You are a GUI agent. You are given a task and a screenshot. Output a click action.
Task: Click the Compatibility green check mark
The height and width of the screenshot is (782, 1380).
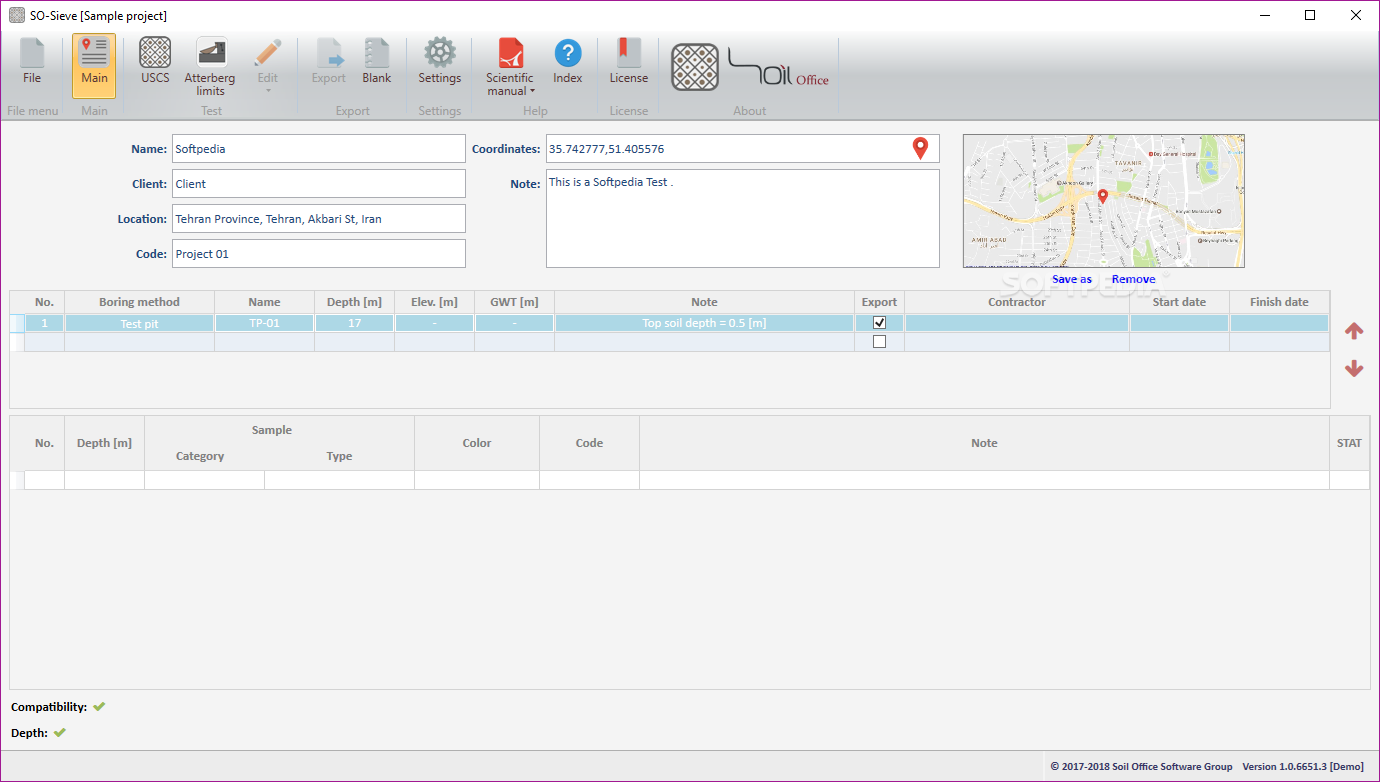[99, 707]
